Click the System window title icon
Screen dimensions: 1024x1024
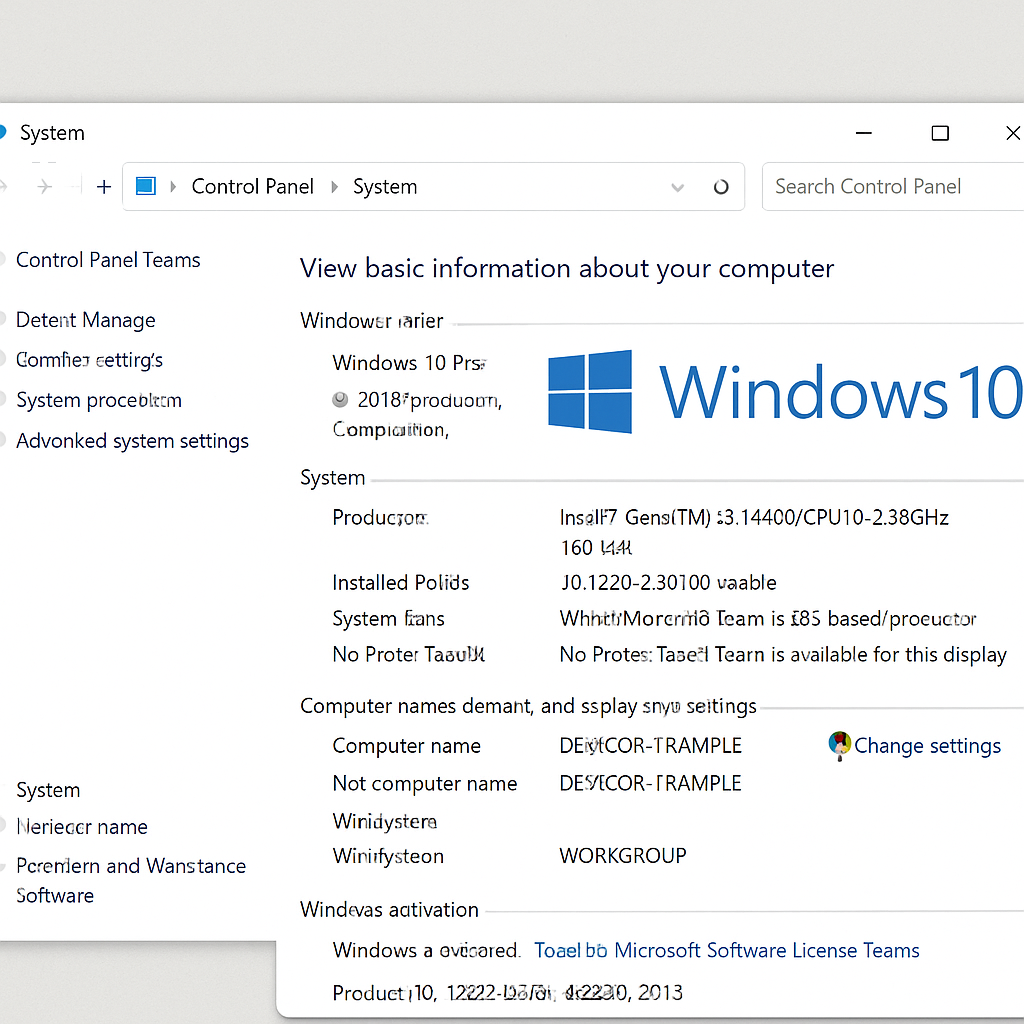click(x=2, y=133)
